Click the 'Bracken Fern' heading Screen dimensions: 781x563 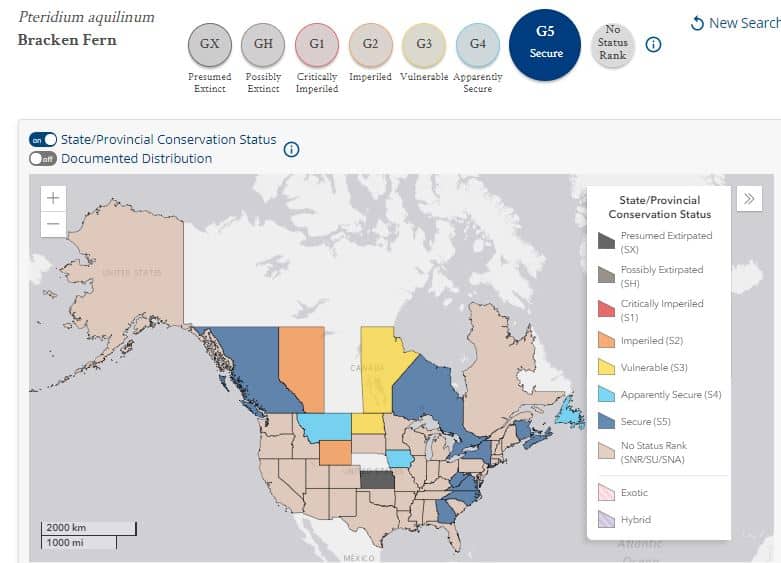67,40
